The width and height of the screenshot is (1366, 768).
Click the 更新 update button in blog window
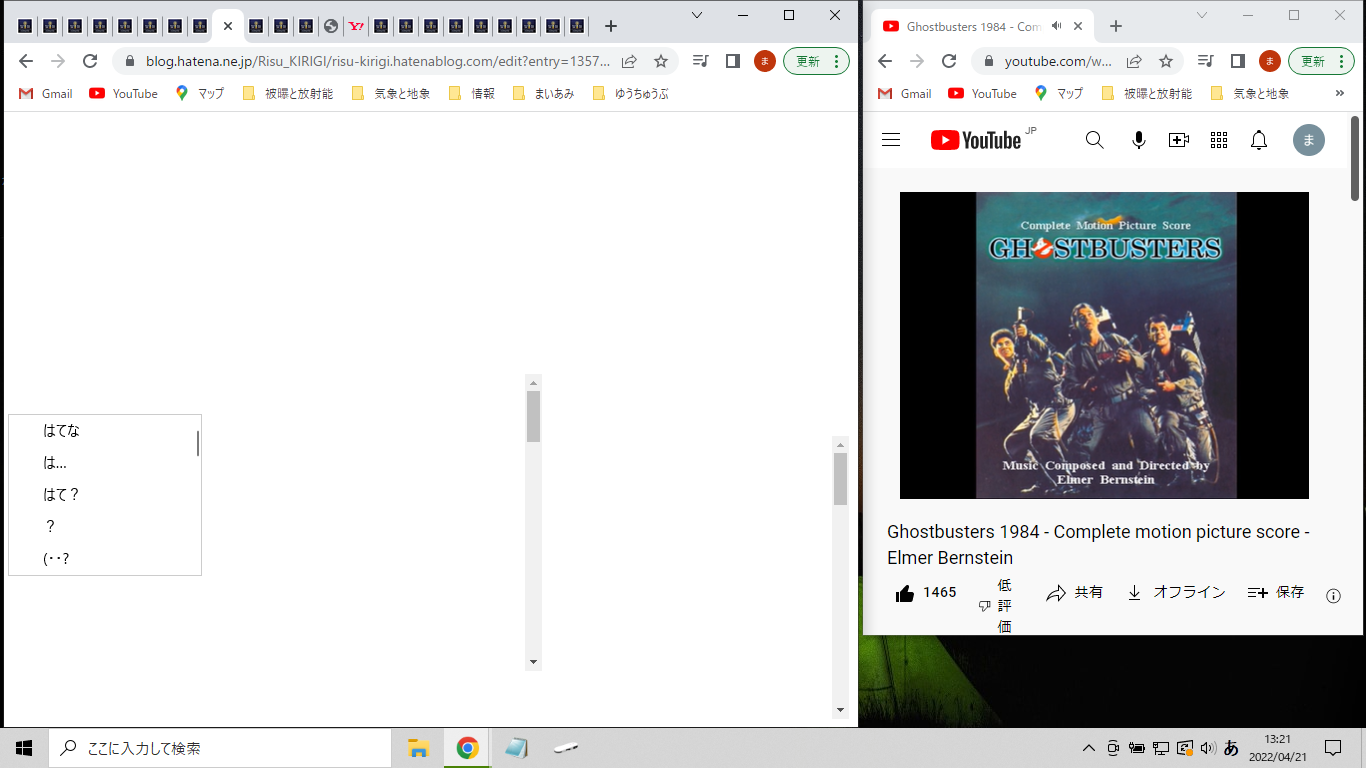(x=816, y=61)
